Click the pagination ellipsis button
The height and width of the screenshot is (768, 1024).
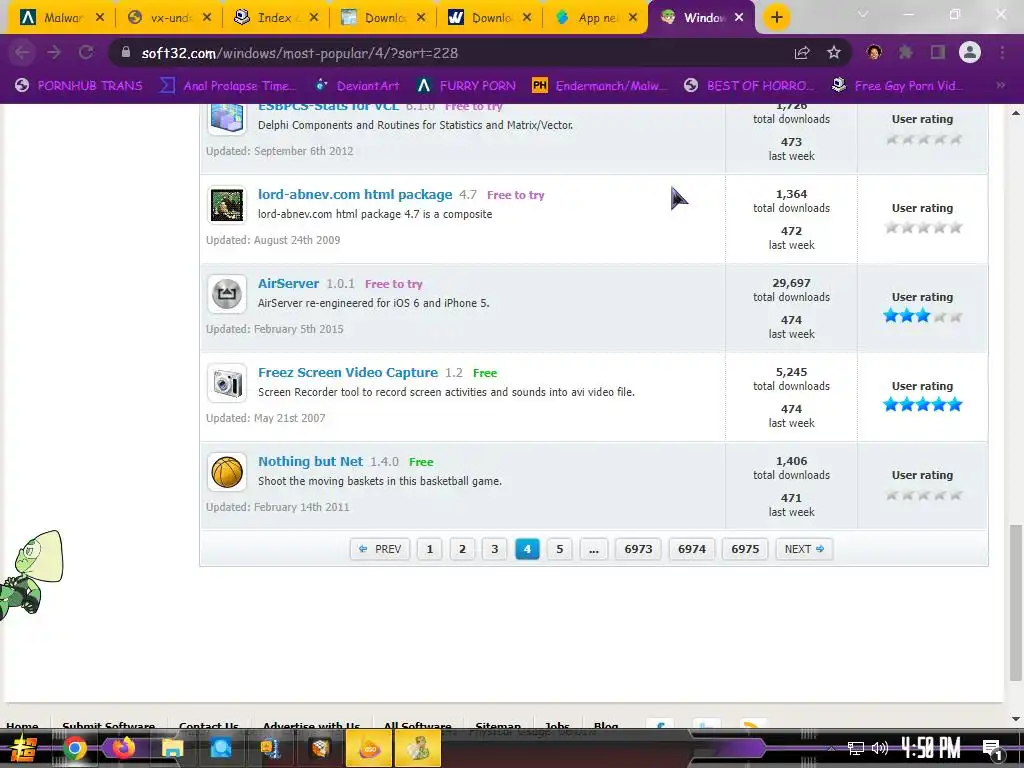pos(594,549)
